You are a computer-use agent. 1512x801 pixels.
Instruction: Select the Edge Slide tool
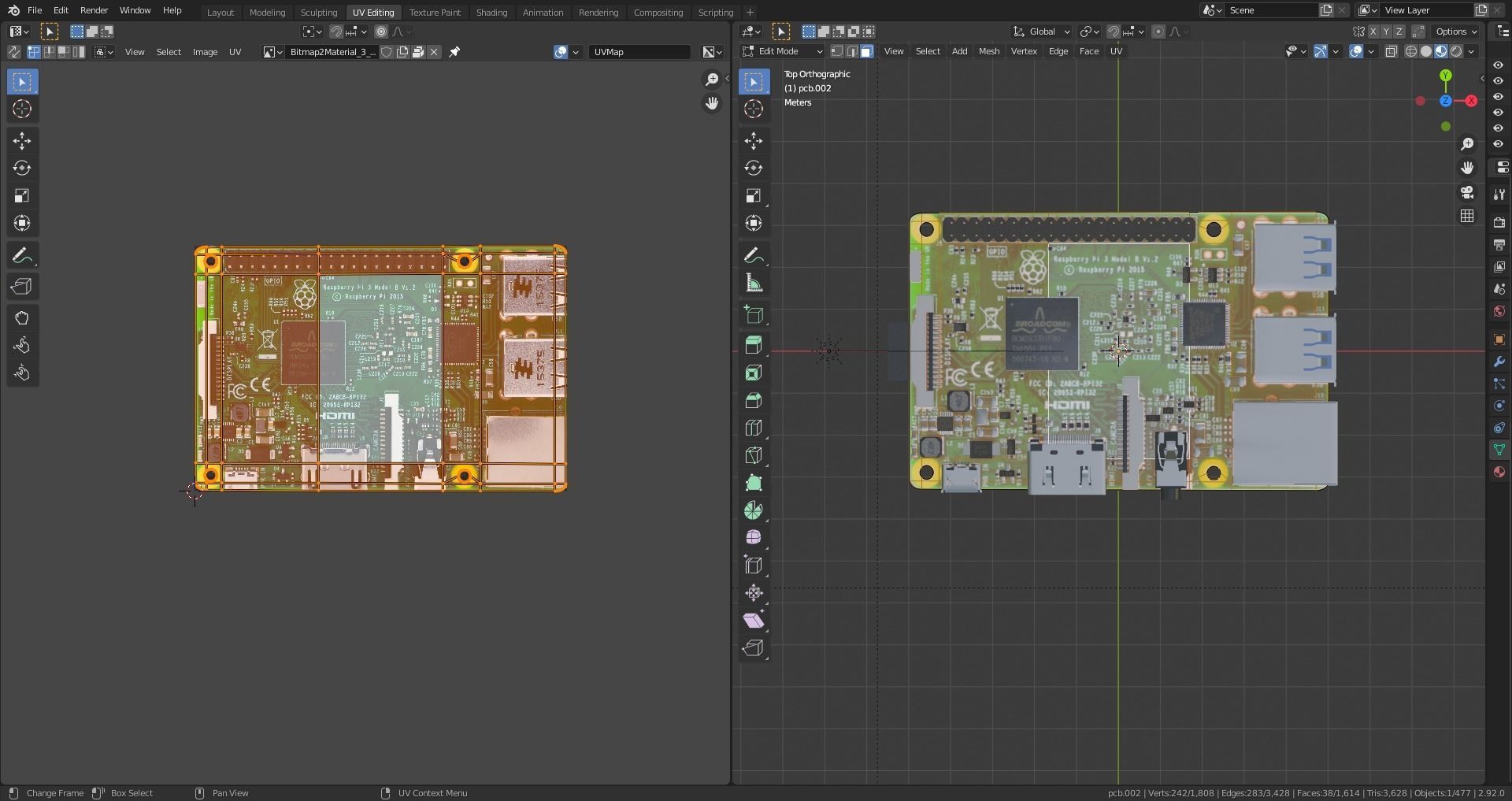pyautogui.click(x=754, y=565)
